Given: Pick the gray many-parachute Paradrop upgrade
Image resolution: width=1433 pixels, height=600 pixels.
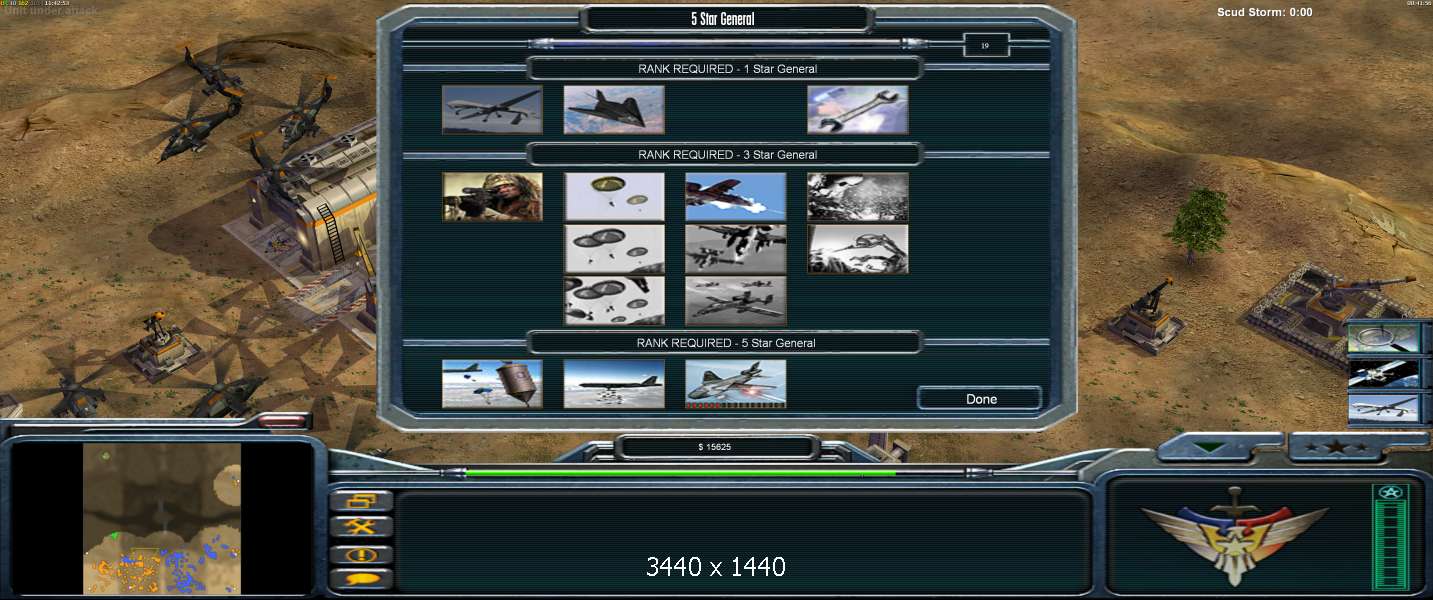Looking at the screenshot, I should pyautogui.click(x=614, y=301).
